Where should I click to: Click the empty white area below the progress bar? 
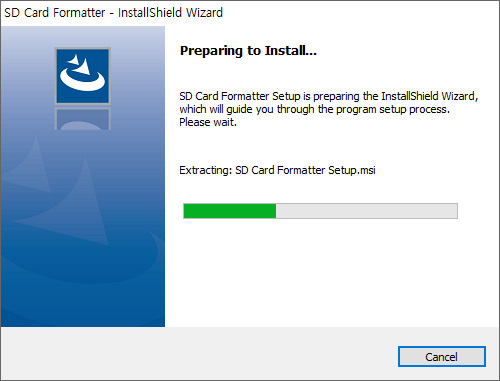pyautogui.click(x=332, y=273)
